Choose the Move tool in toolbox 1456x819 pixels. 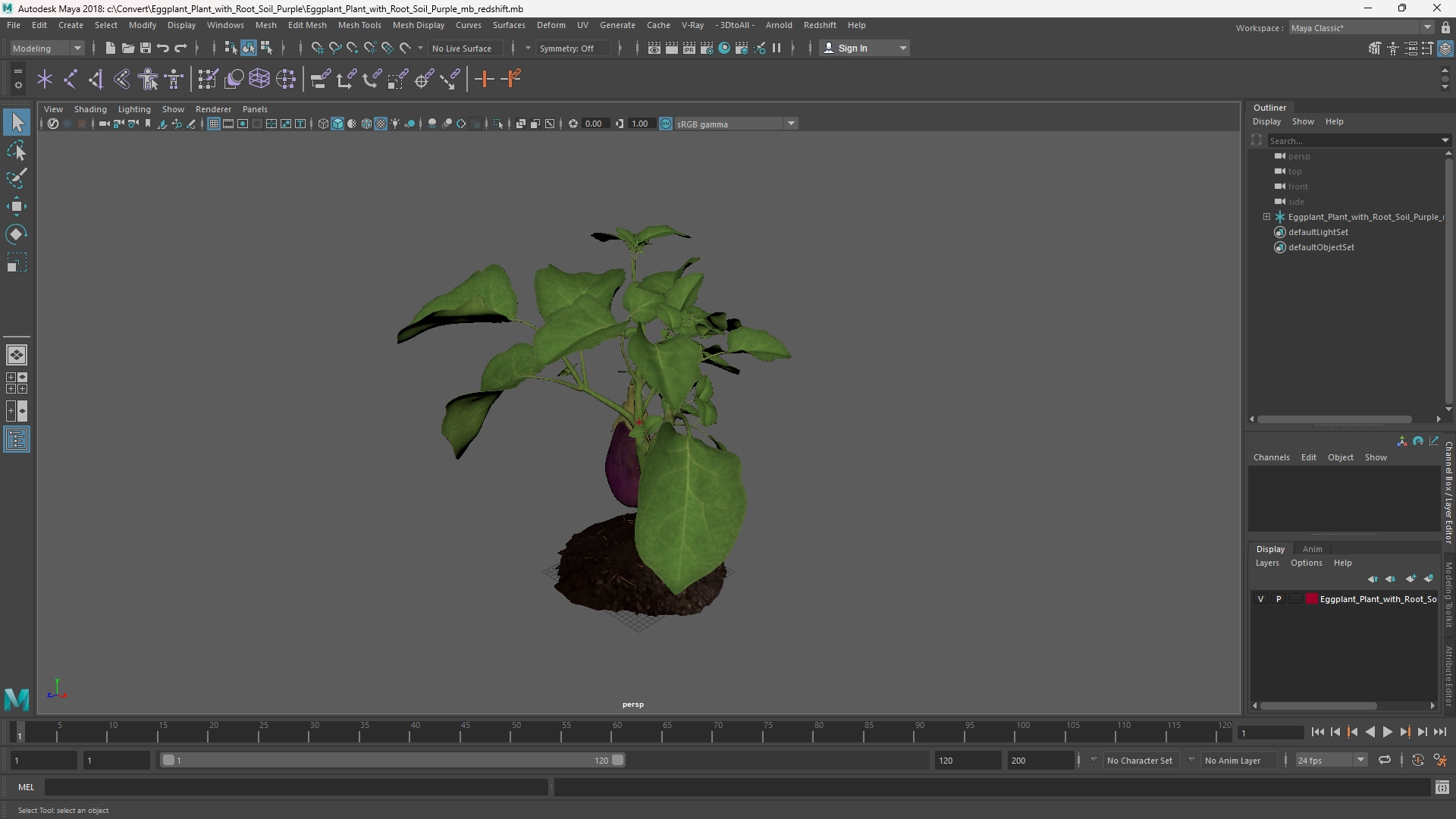tap(17, 206)
